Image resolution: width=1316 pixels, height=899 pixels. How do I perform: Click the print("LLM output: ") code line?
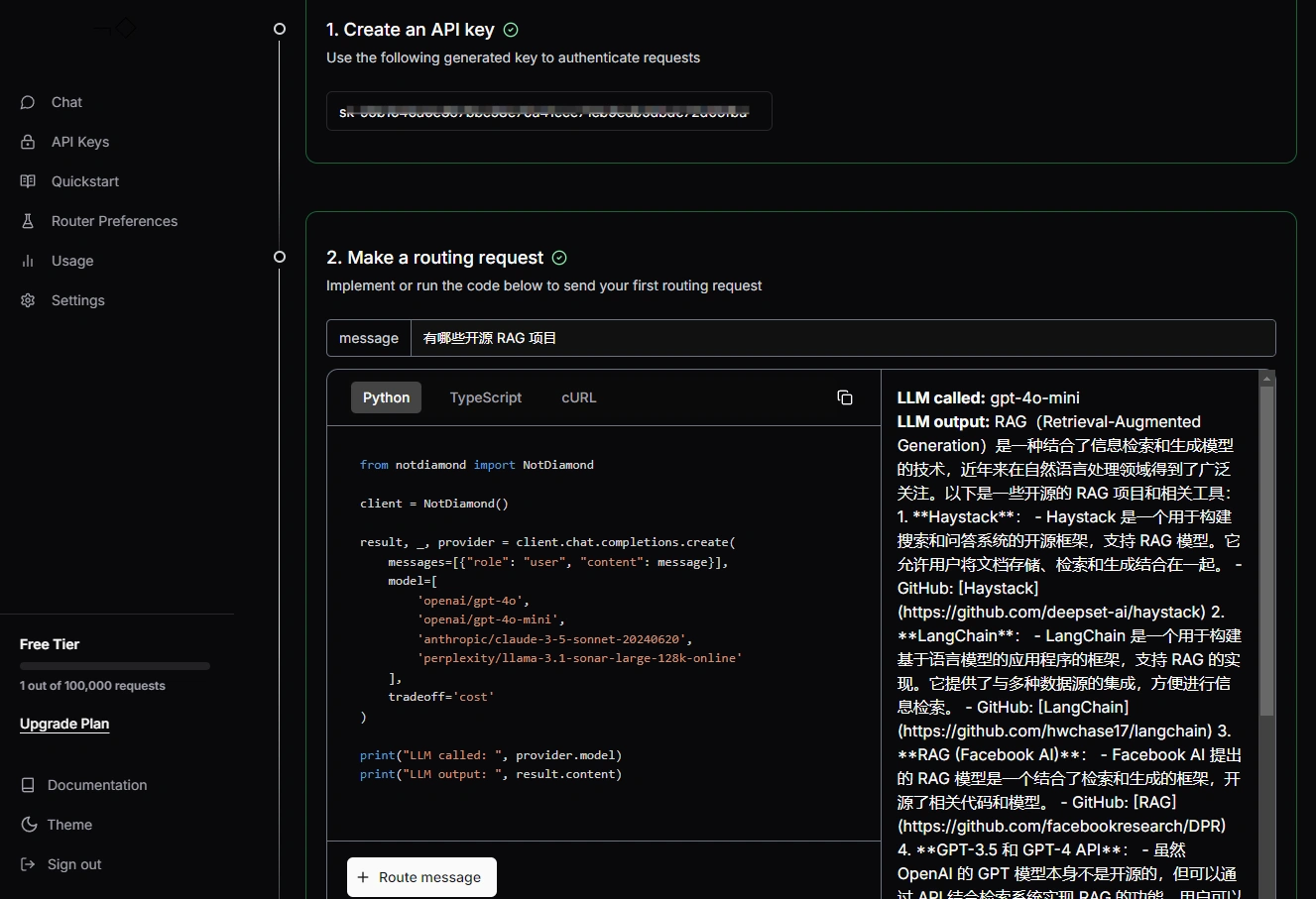tap(491, 774)
